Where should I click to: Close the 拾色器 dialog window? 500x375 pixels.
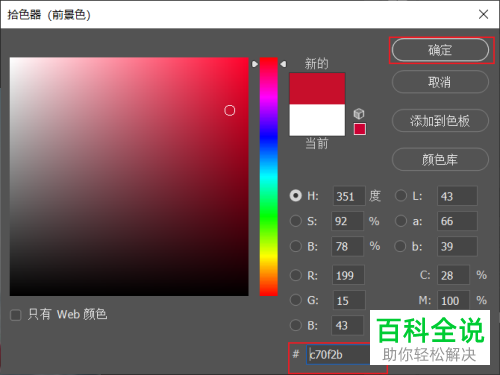click(483, 14)
